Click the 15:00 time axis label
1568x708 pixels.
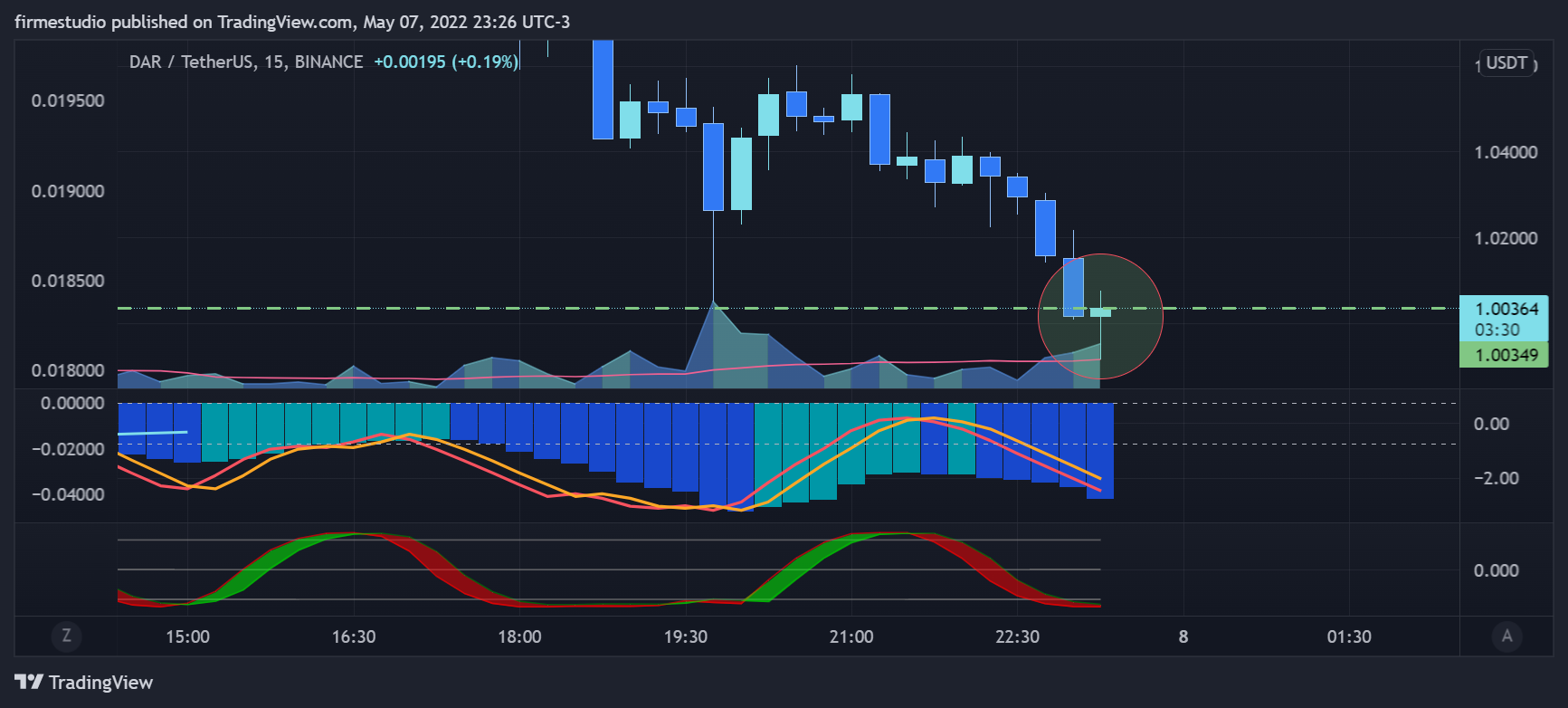(187, 636)
